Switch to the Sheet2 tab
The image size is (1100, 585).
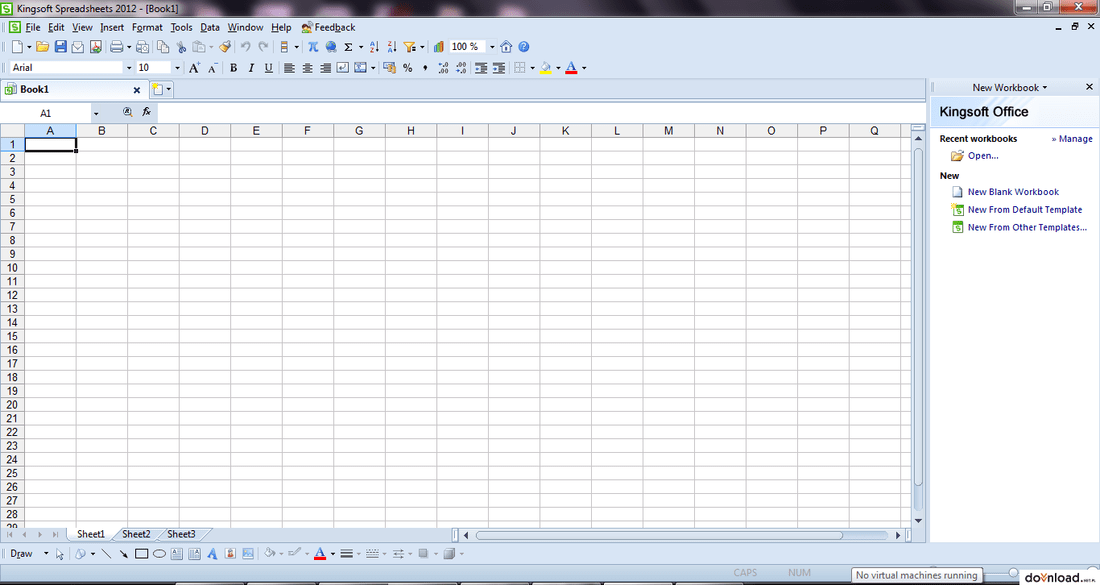click(x=136, y=534)
